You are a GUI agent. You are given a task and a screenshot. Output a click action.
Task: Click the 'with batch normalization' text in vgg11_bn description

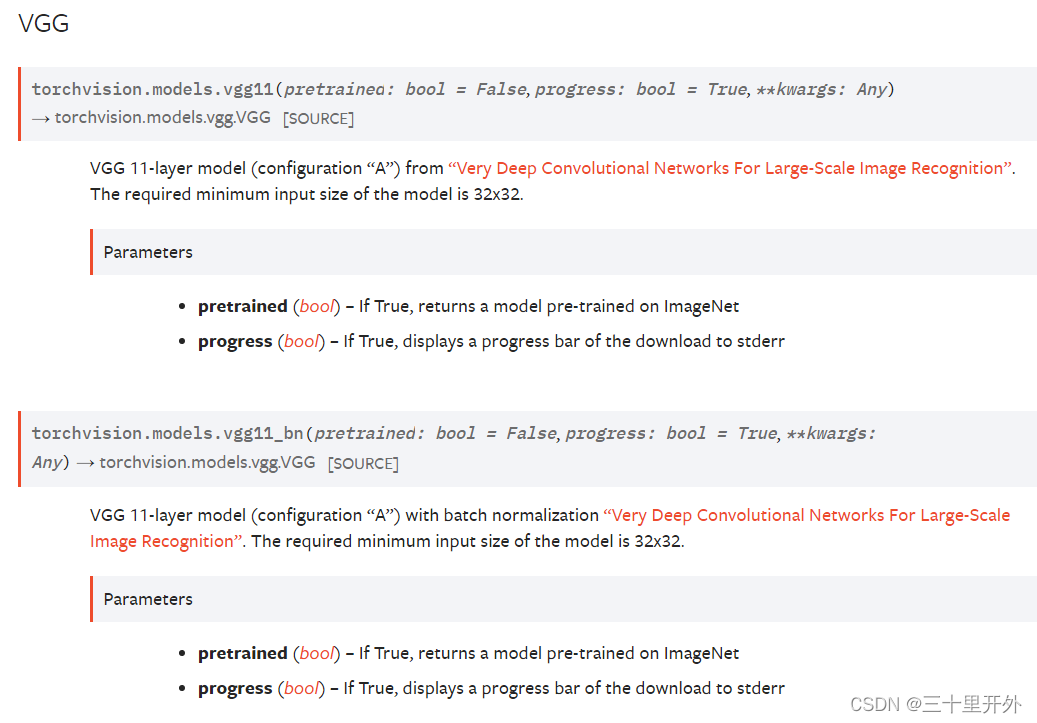502,515
